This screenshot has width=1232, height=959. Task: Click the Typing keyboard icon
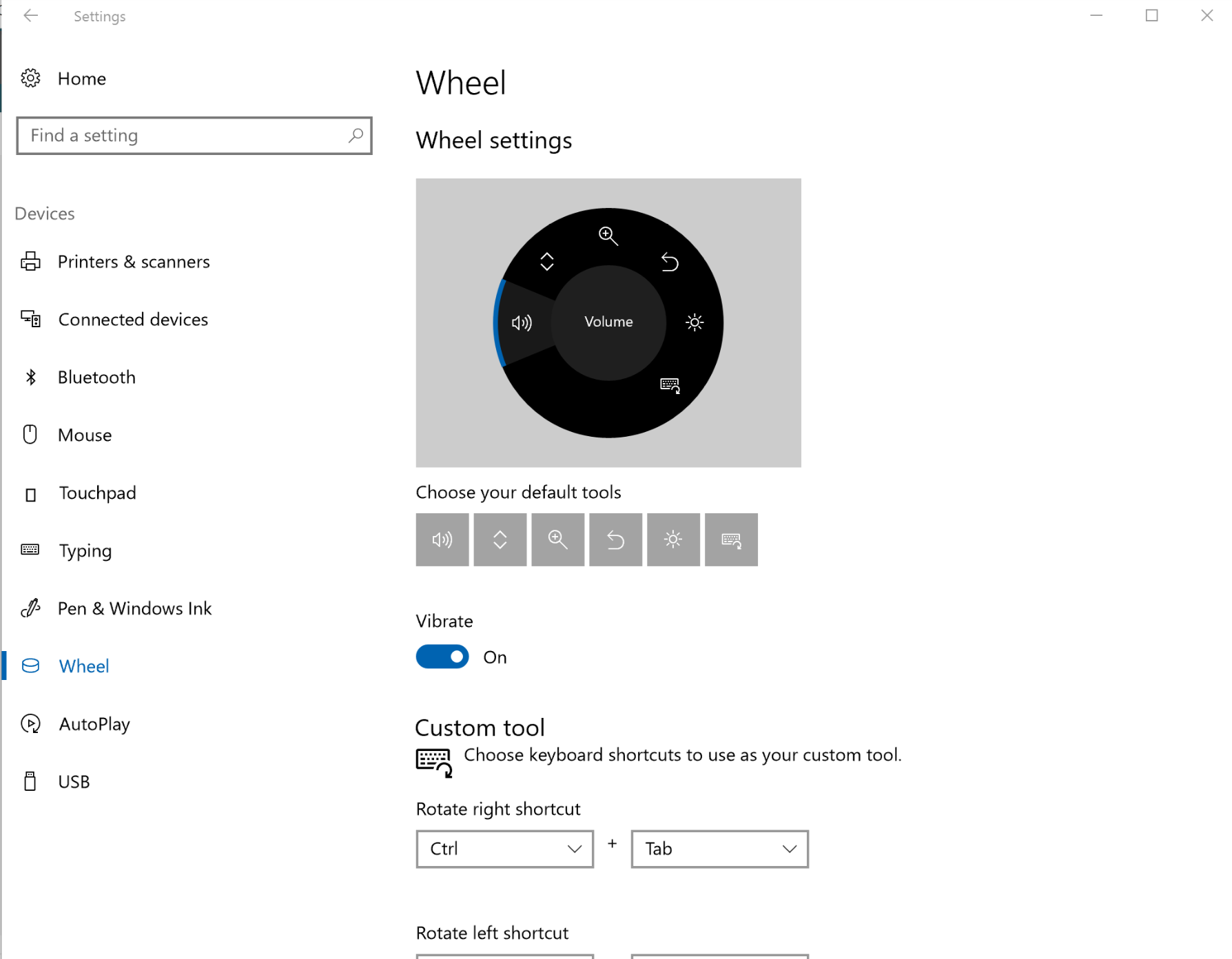click(30, 550)
